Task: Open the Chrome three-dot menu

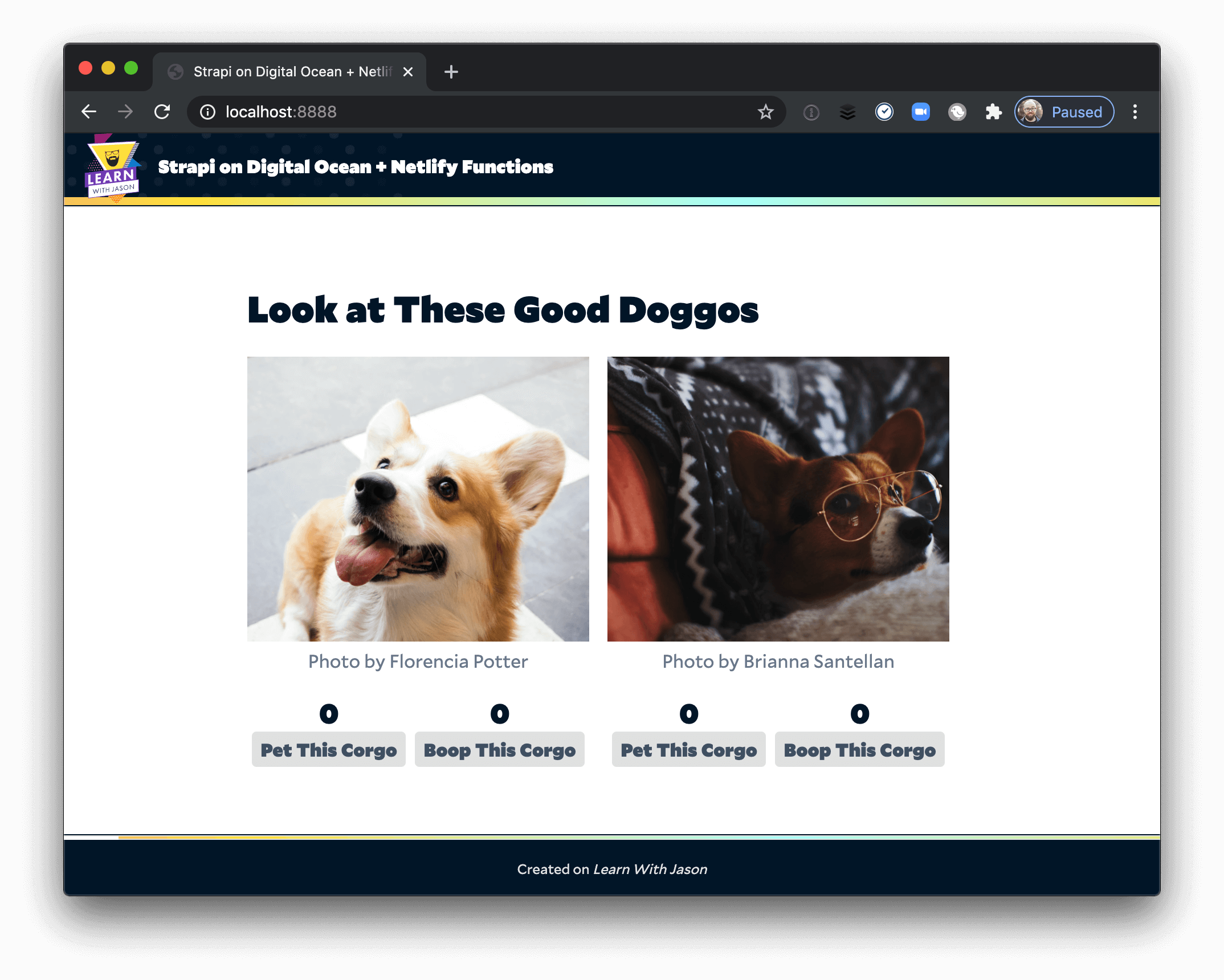Action: tap(1135, 112)
